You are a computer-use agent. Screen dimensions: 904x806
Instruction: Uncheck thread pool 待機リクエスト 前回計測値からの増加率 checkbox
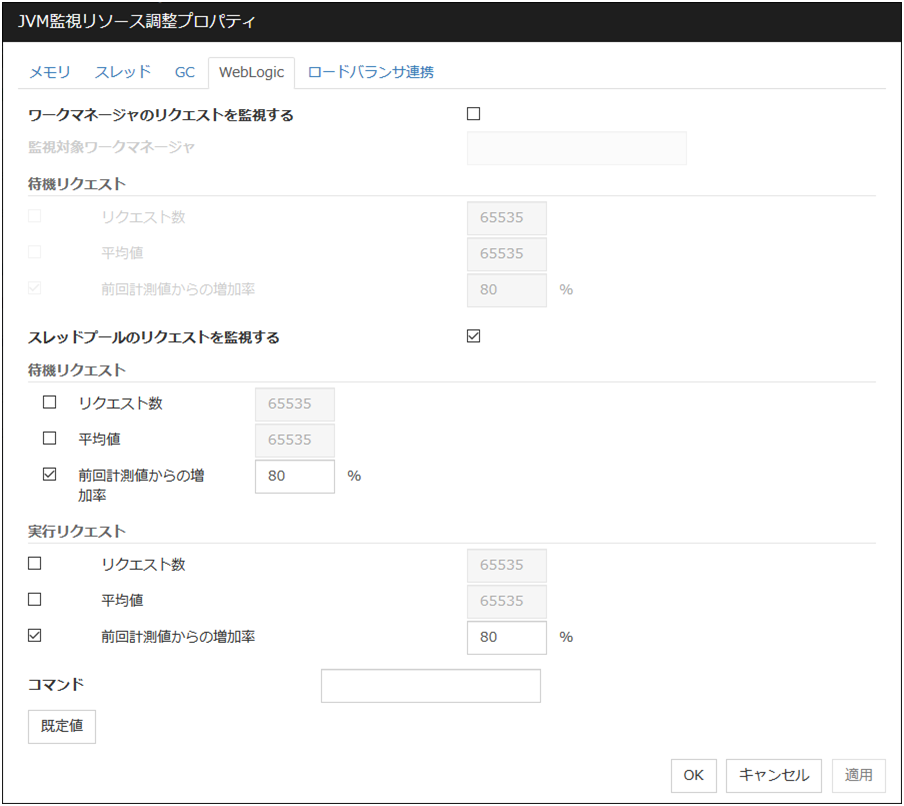[50, 475]
